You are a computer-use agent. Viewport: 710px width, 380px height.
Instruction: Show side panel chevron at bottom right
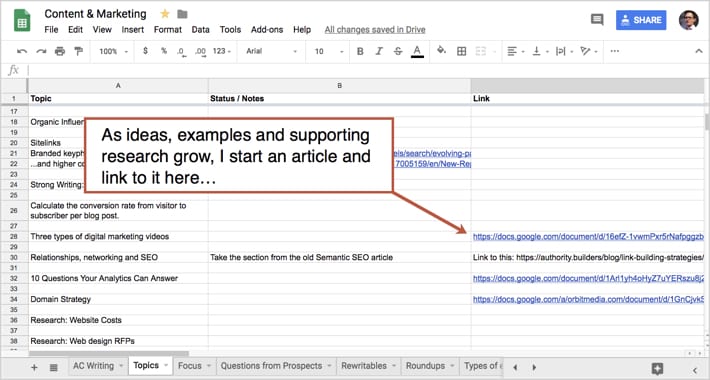(x=696, y=370)
